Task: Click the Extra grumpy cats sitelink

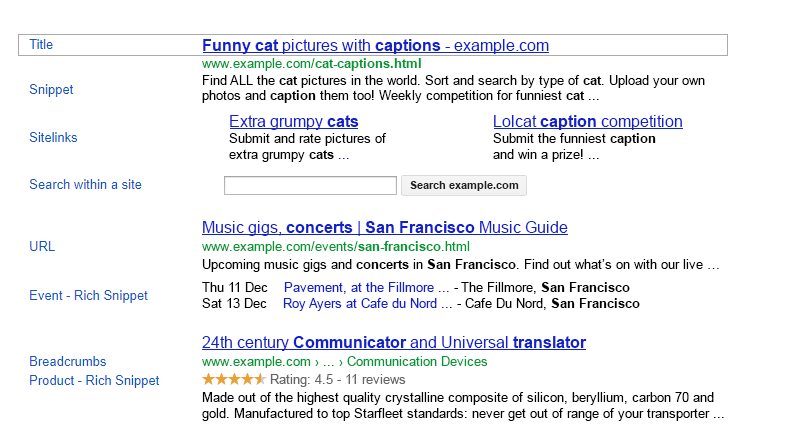Action: pyautogui.click(x=293, y=122)
